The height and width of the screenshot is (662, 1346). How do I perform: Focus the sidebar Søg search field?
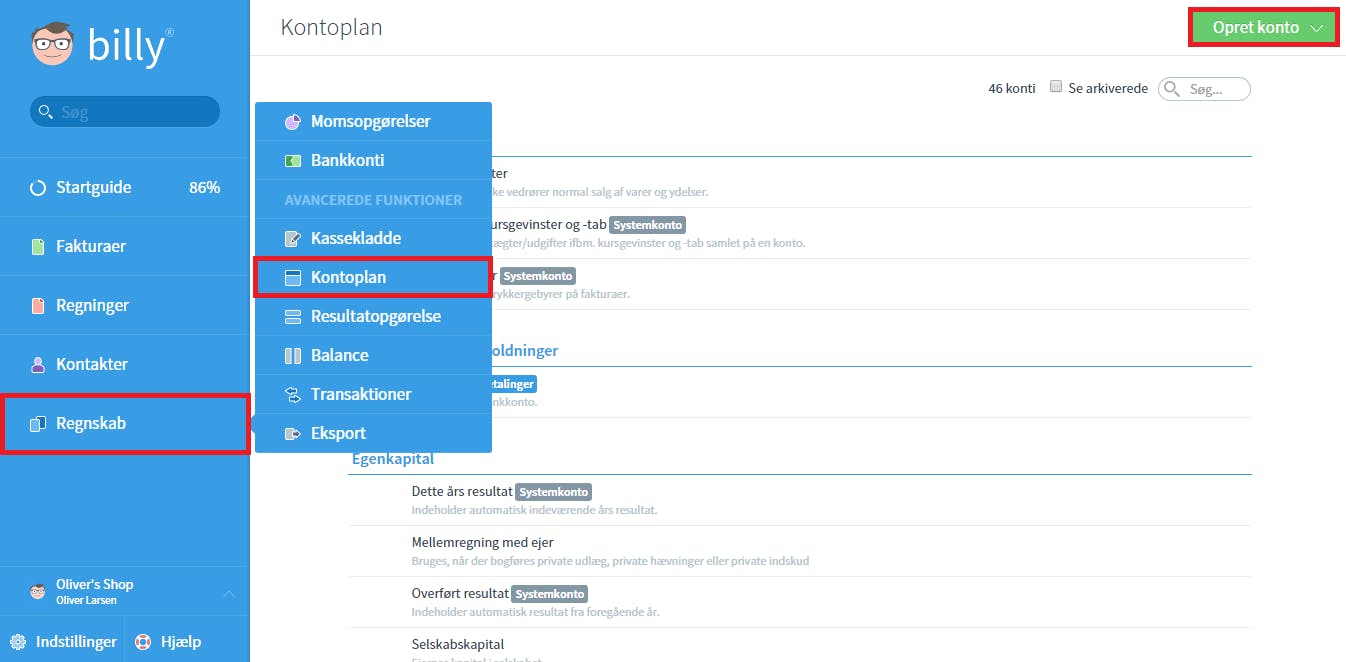click(x=125, y=111)
